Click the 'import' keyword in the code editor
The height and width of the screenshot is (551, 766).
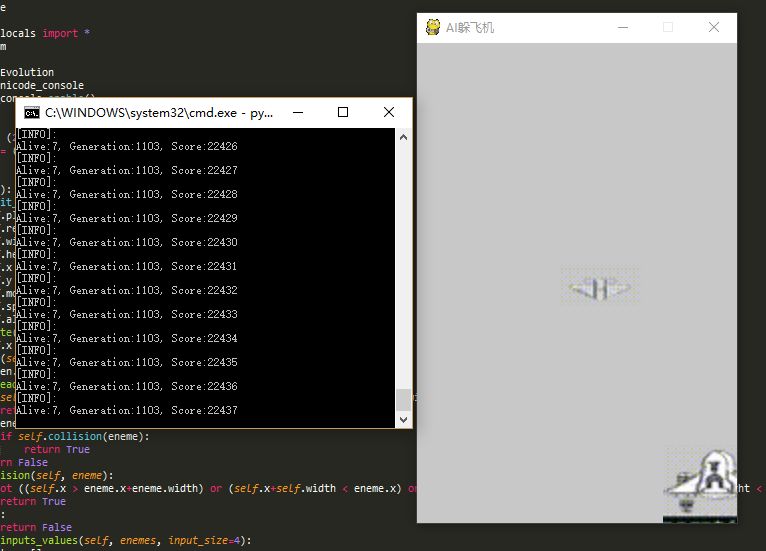[x=60, y=33]
